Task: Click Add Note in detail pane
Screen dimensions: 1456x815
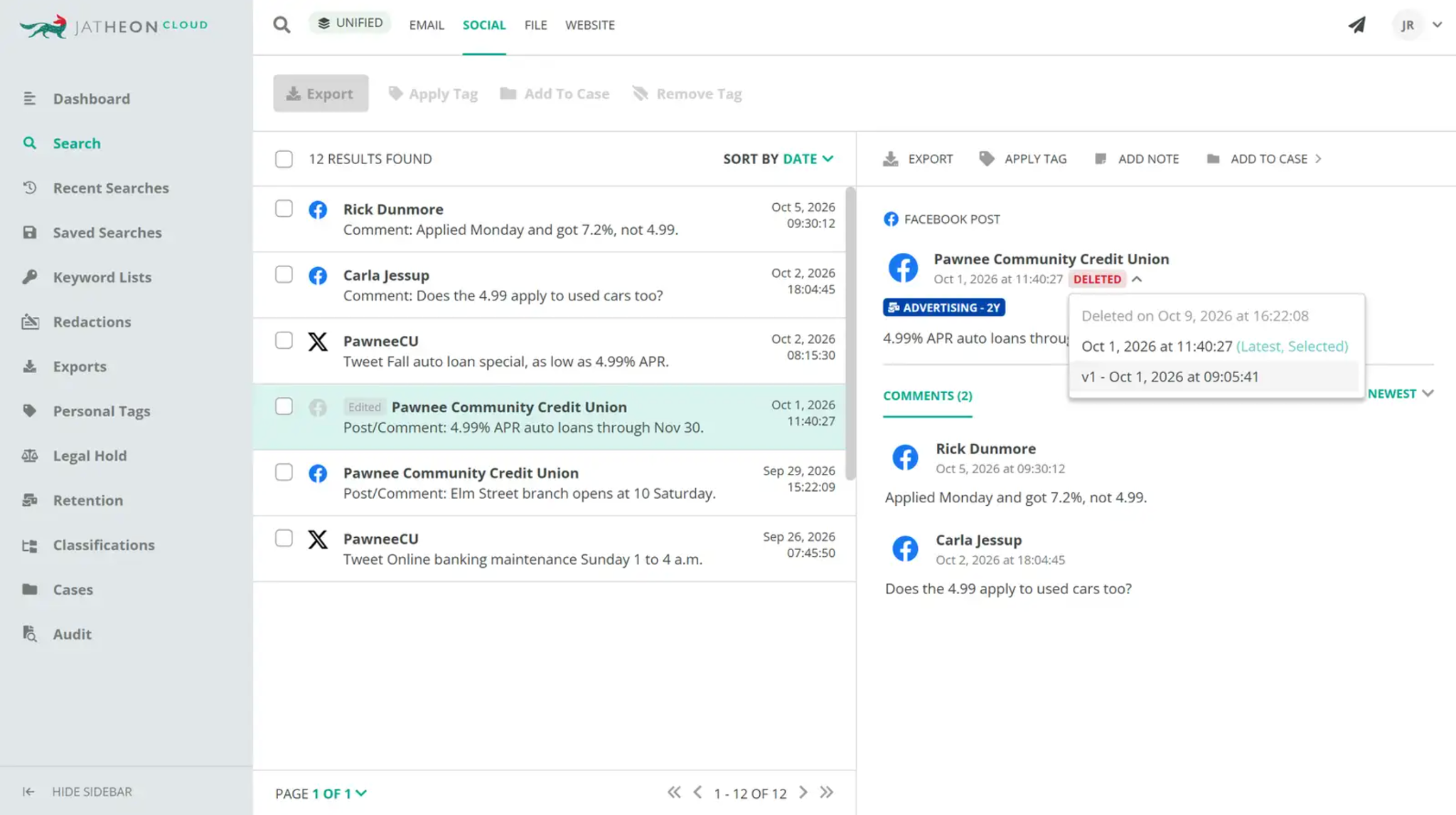Action: [x=1137, y=159]
